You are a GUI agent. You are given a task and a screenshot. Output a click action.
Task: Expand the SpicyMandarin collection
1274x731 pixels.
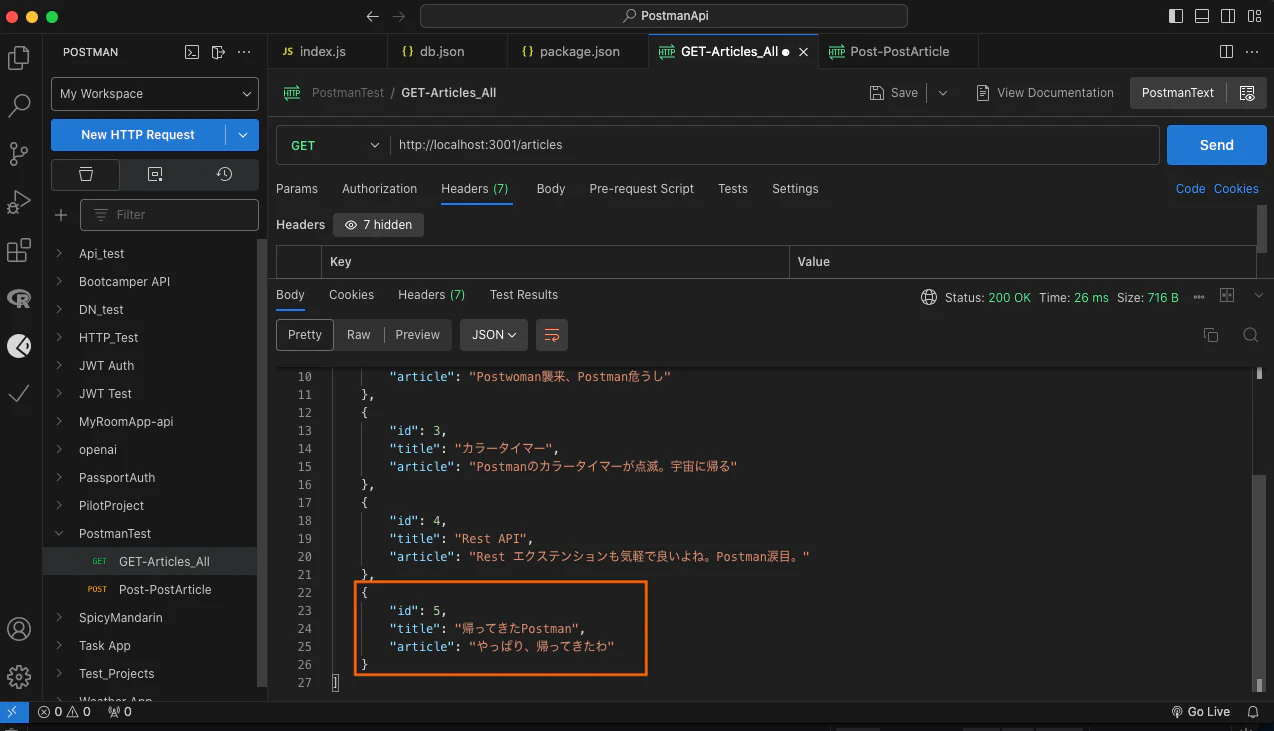pyautogui.click(x=59, y=618)
